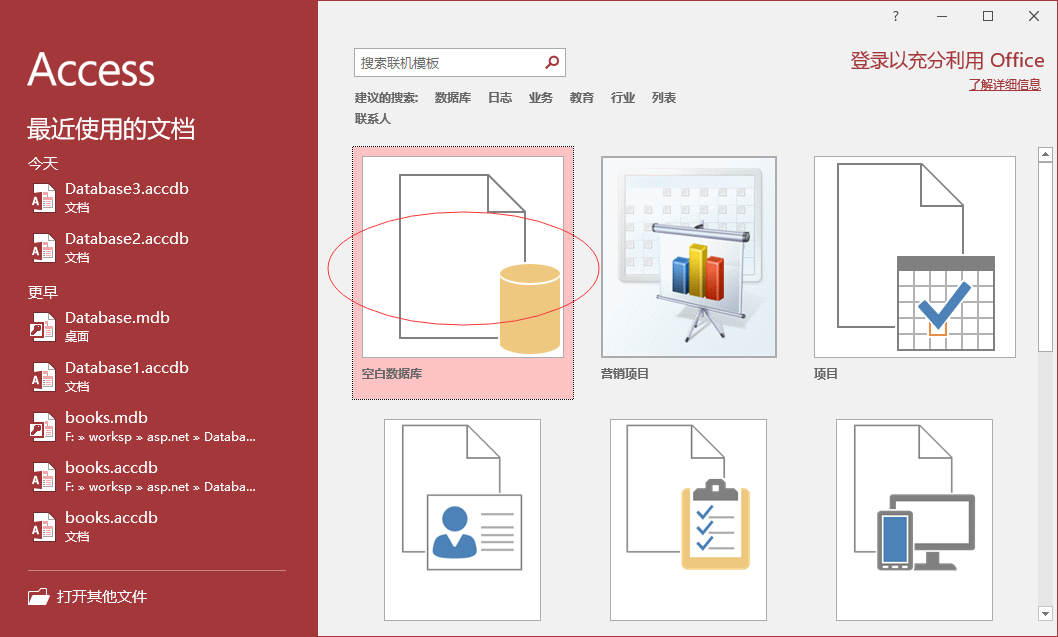Viewport: 1058px width, 637px height.
Task: Click the 业务 suggested search link
Action: coord(541,98)
